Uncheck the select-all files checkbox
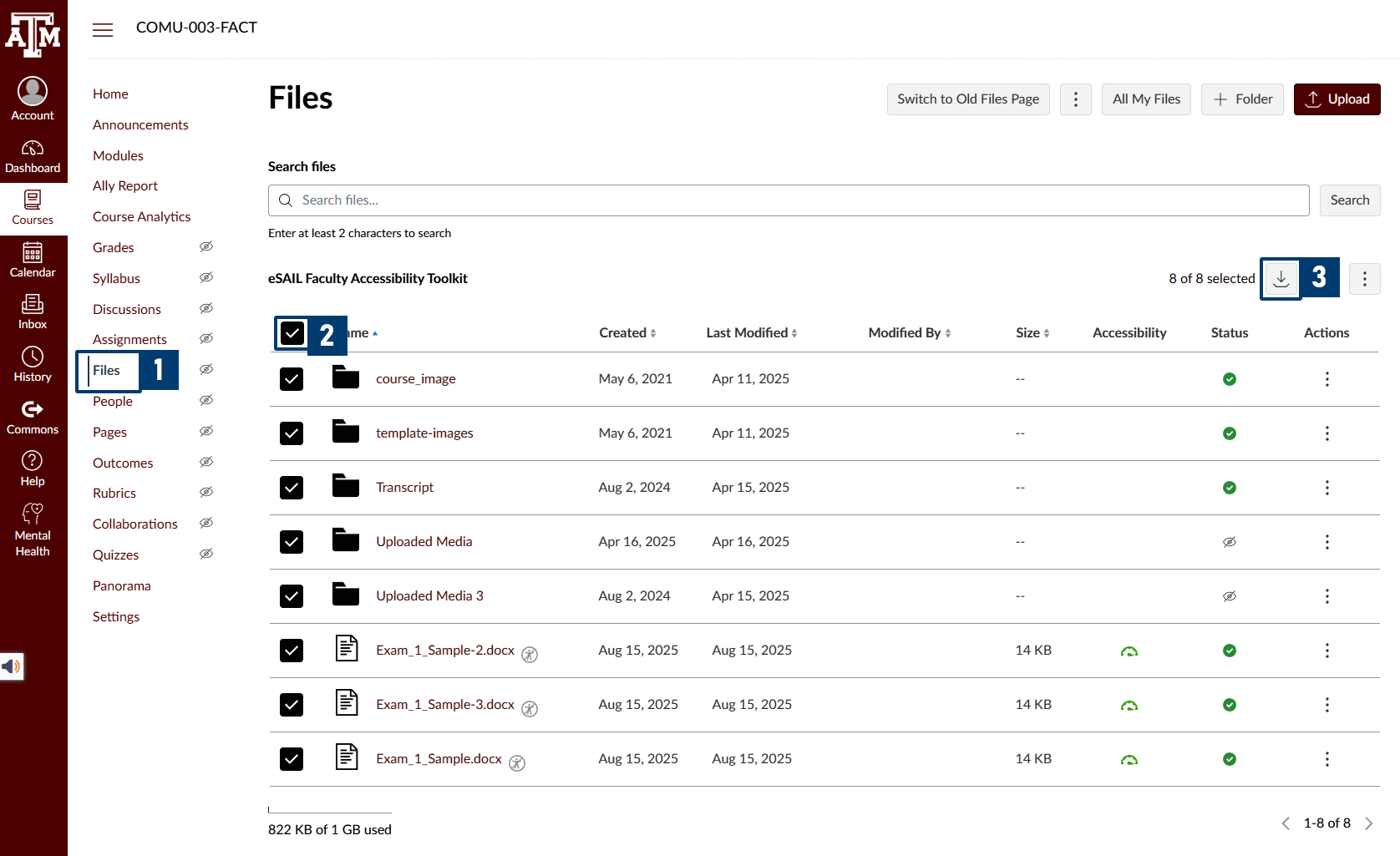 (x=292, y=332)
